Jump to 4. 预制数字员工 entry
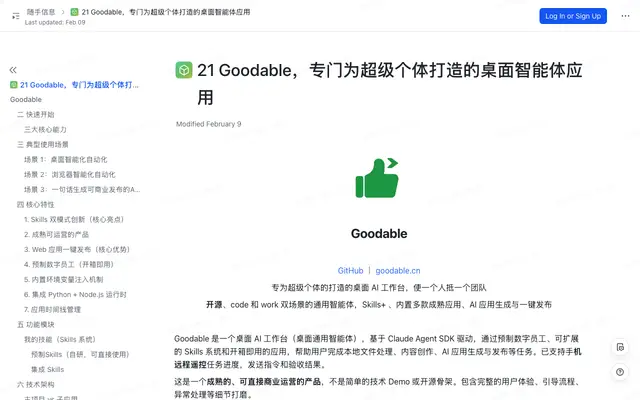 (69, 264)
